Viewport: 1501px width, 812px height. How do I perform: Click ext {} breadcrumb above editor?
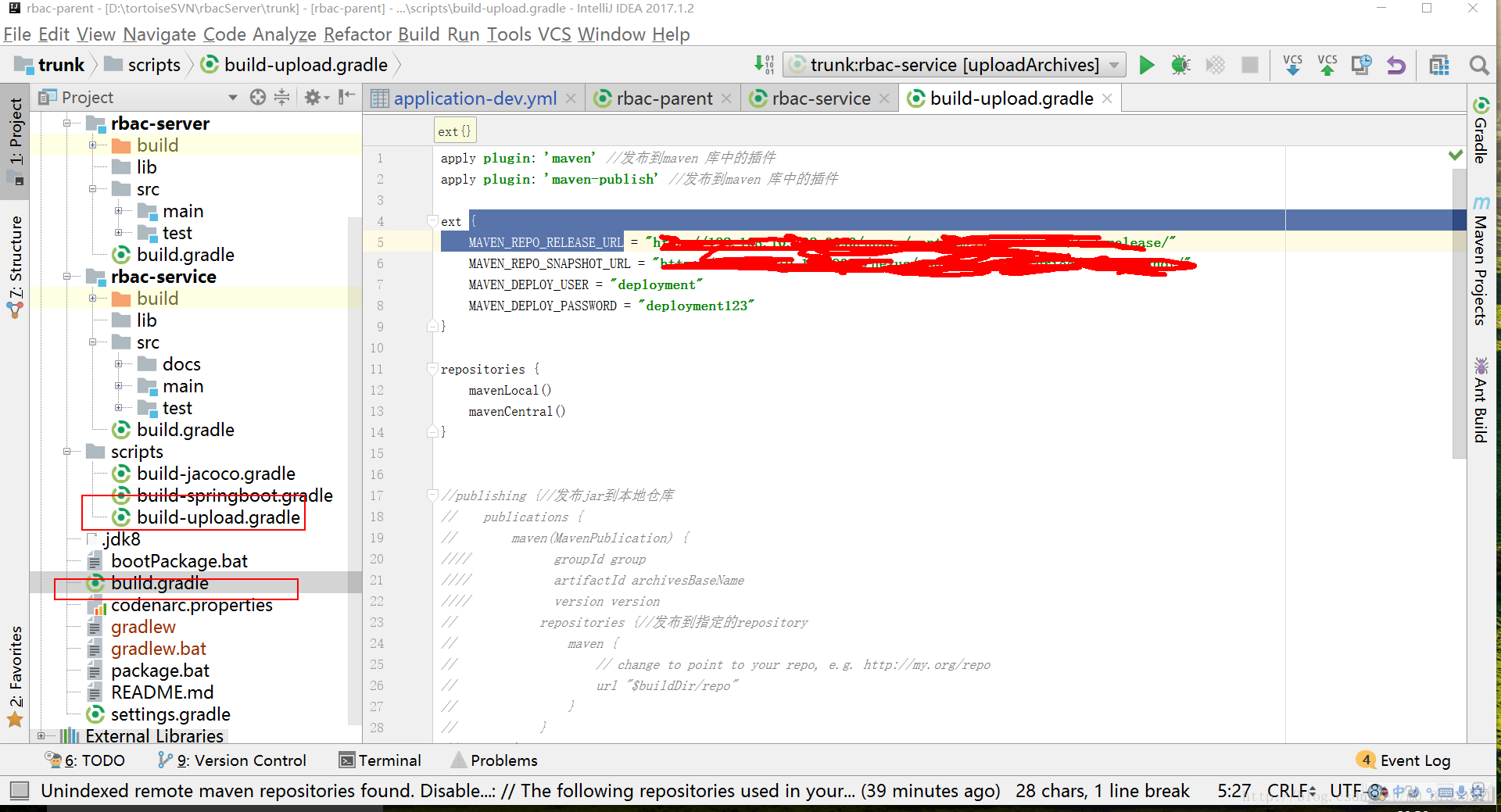pos(454,131)
